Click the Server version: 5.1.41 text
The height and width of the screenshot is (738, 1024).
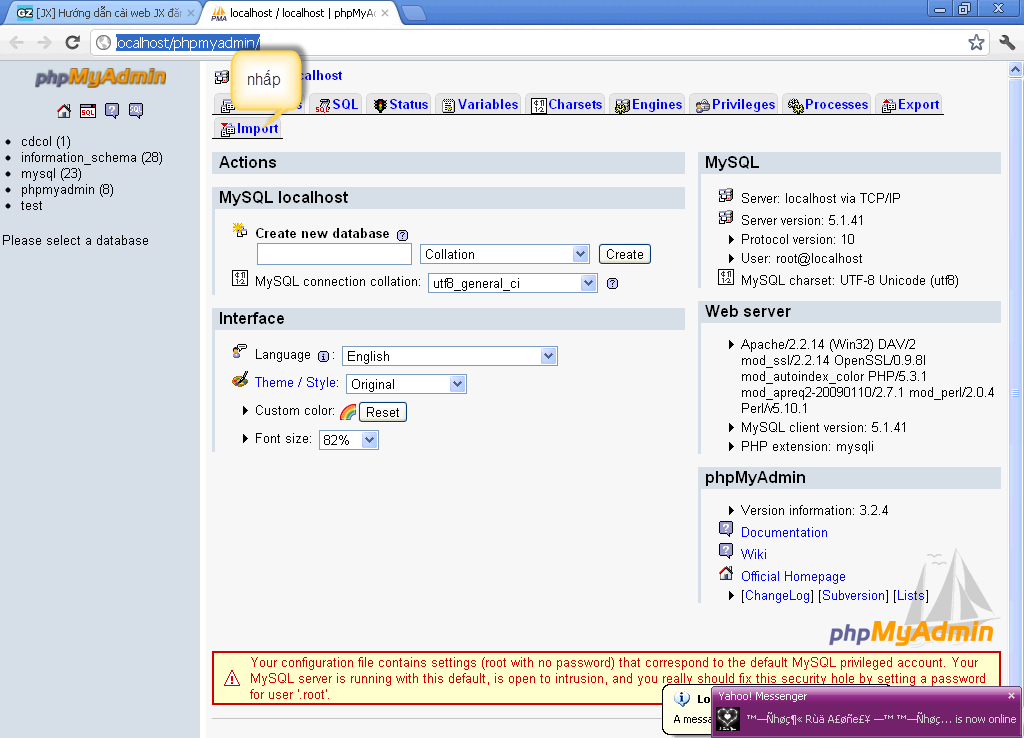(802, 220)
